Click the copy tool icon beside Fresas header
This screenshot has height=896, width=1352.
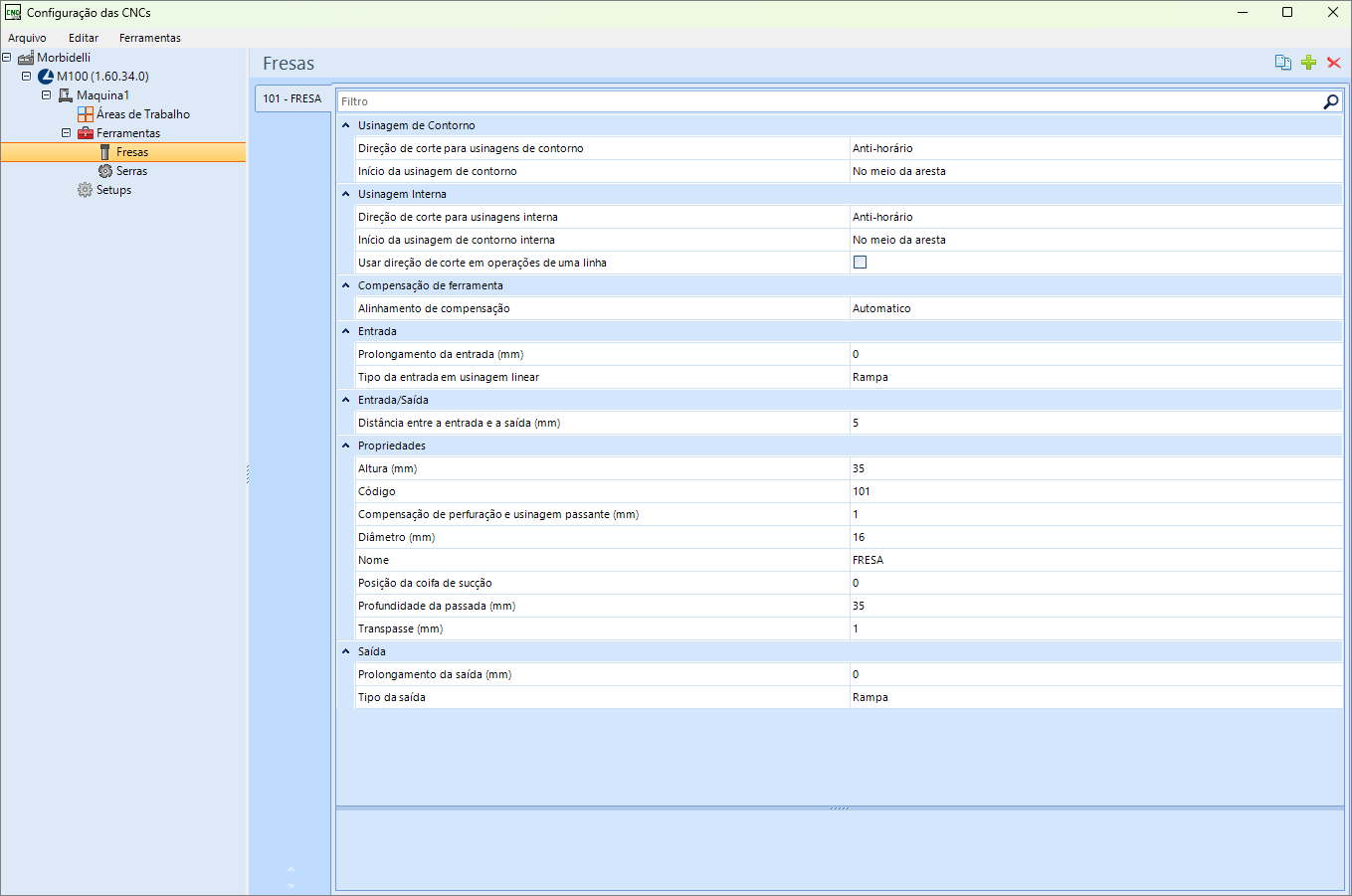click(x=1283, y=63)
